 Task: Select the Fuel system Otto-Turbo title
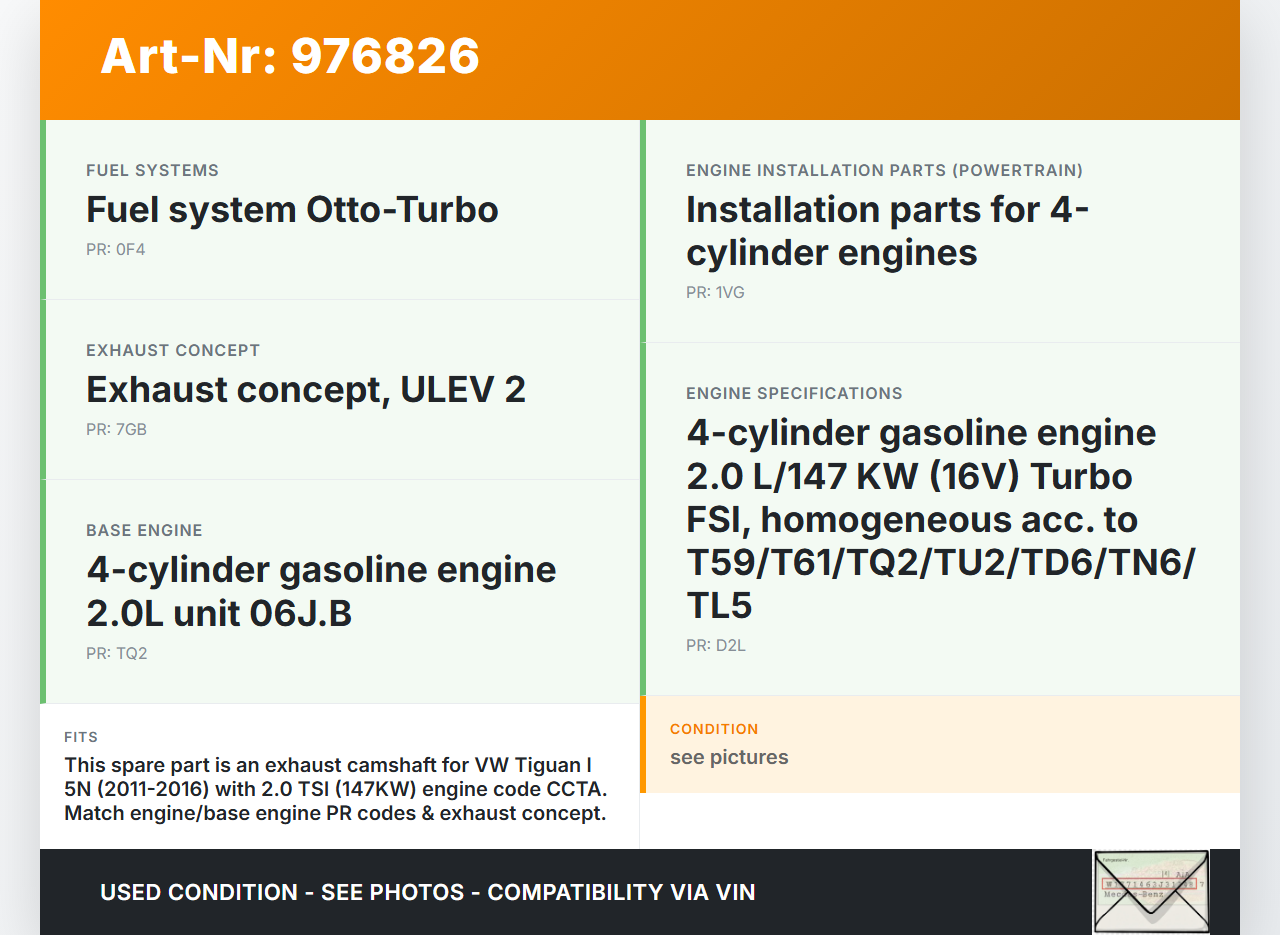coord(292,210)
